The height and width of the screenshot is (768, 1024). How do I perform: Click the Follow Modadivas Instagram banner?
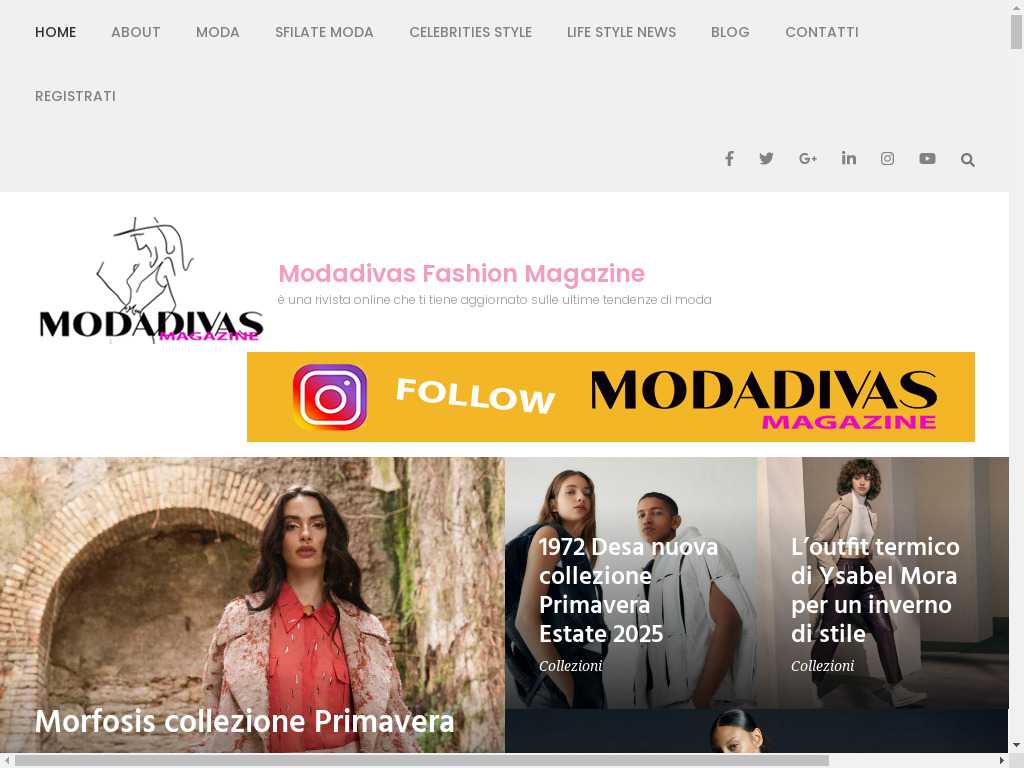point(611,397)
